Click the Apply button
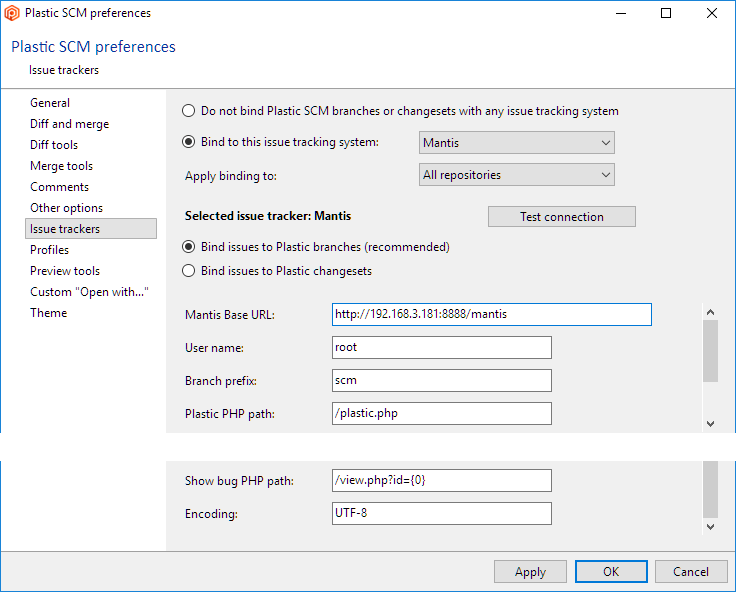736x592 pixels. click(x=530, y=572)
